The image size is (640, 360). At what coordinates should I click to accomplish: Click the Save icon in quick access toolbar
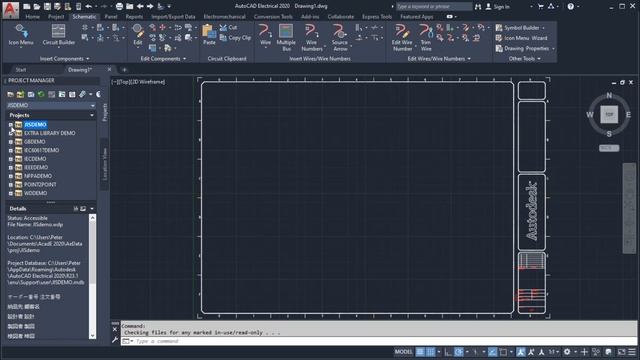47,6
